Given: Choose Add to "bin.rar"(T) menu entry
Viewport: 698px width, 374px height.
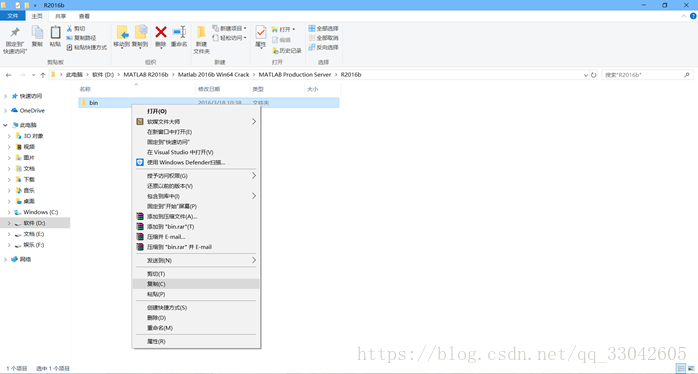Looking at the screenshot, I should pos(196,227).
